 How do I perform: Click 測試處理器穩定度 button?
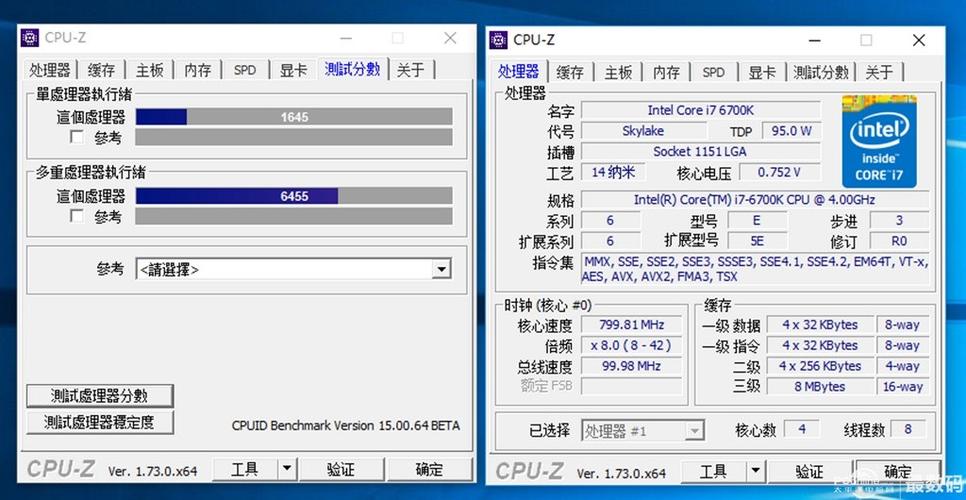coord(100,422)
